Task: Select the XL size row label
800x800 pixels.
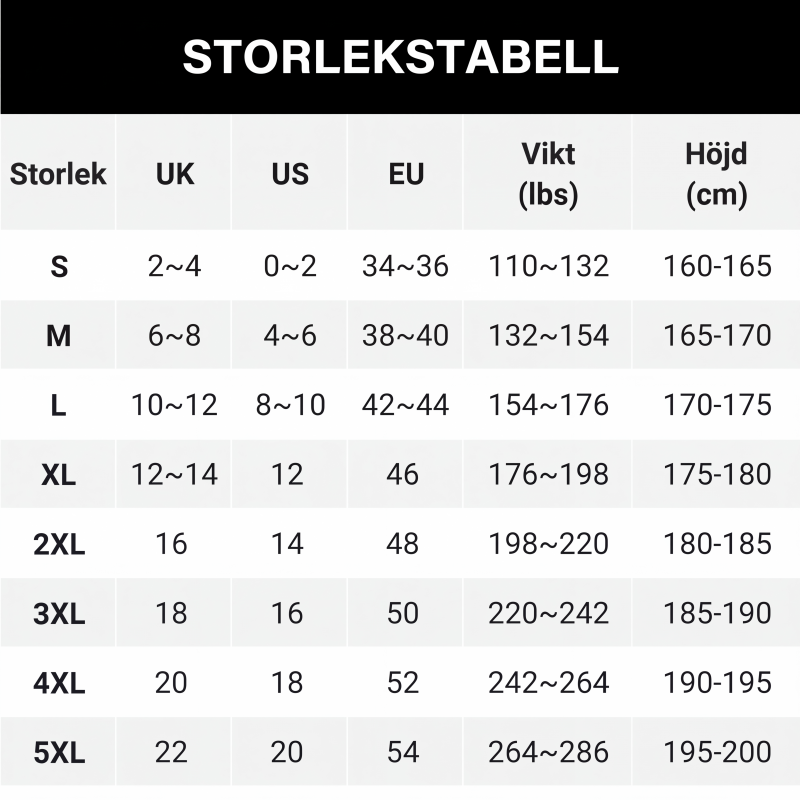Action: coord(58,474)
